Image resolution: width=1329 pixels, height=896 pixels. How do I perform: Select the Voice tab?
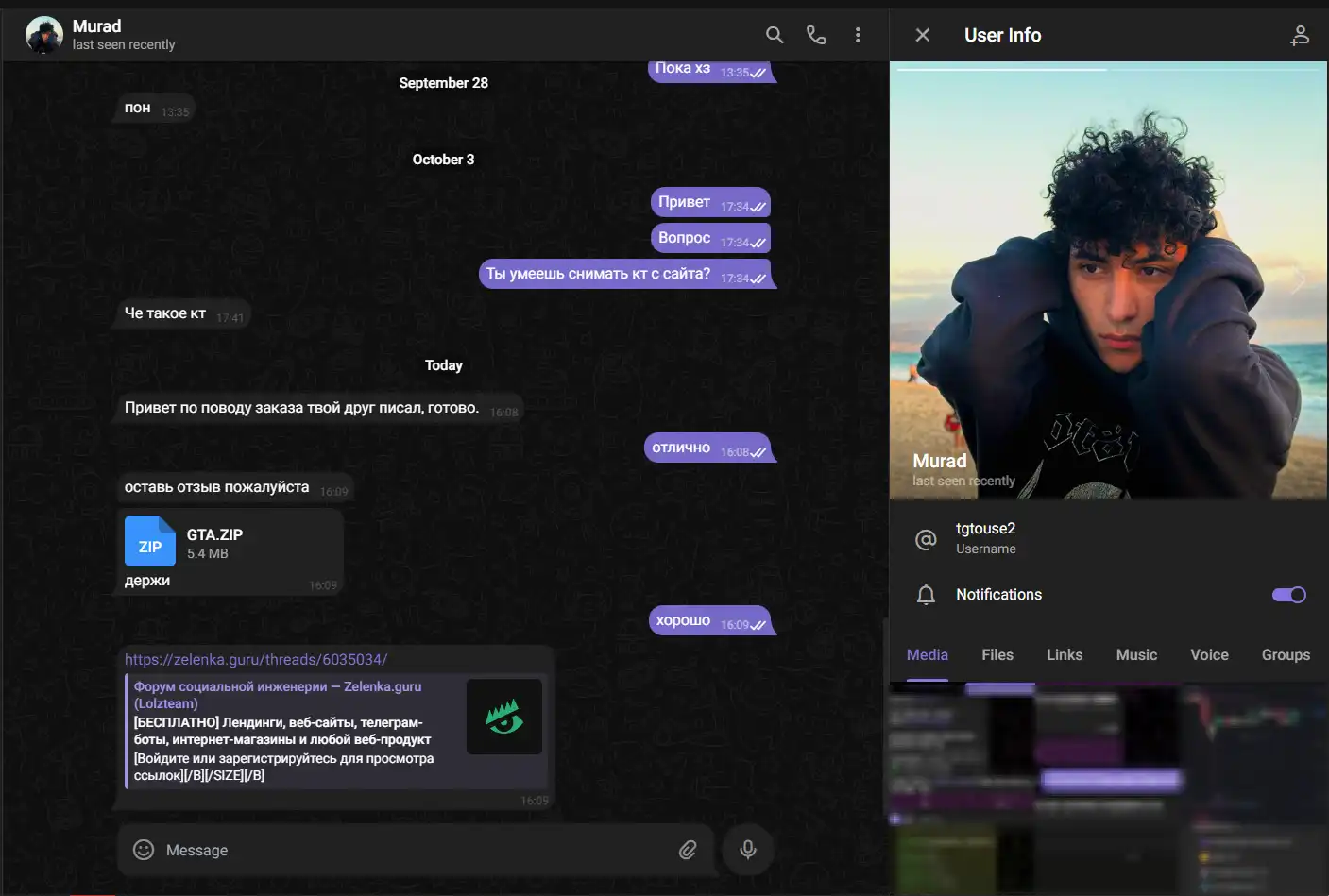tap(1209, 655)
